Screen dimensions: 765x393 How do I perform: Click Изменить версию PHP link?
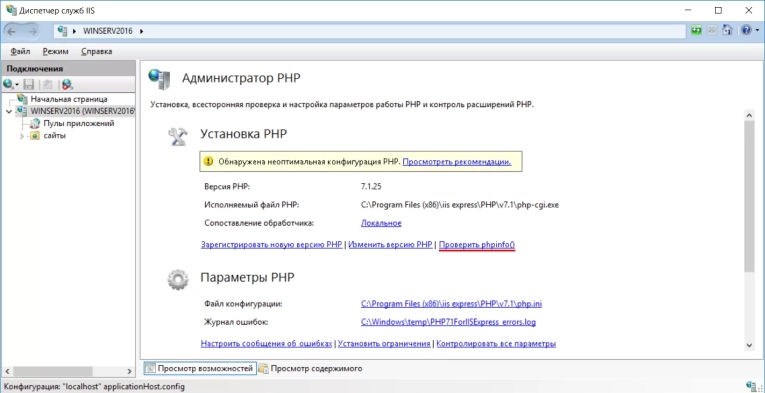[x=390, y=245]
